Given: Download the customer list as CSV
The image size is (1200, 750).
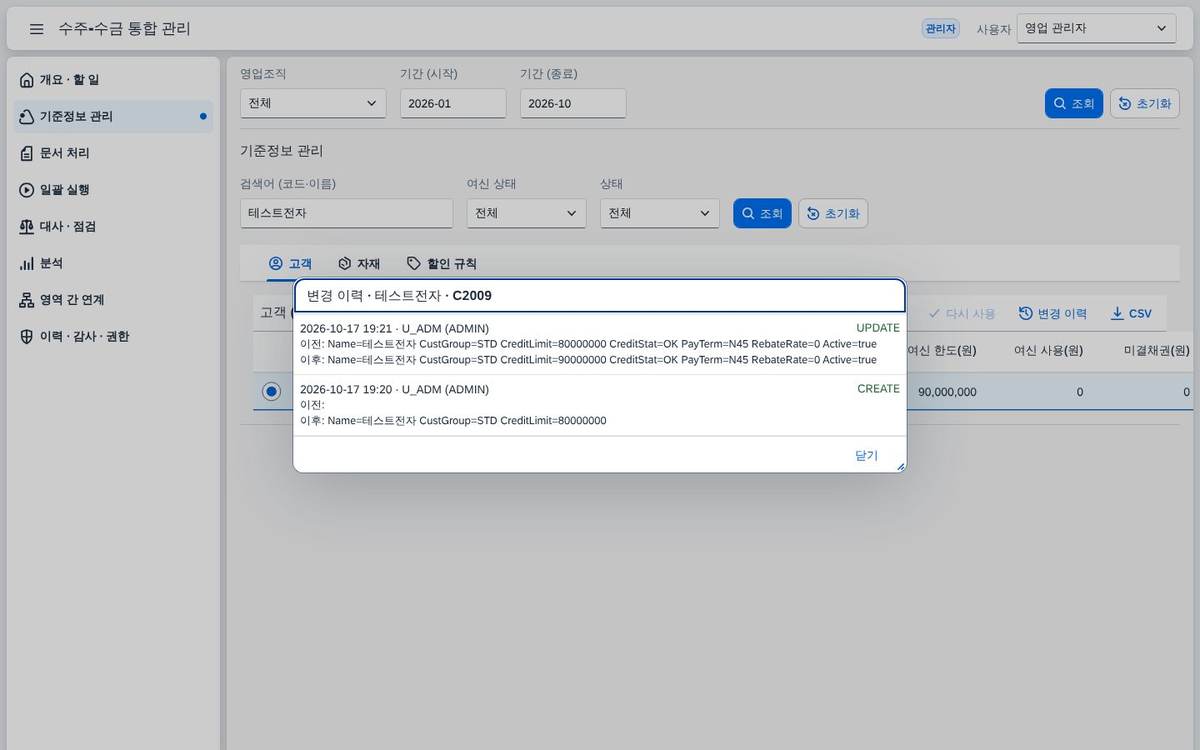Looking at the screenshot, I should [1131, 313].
